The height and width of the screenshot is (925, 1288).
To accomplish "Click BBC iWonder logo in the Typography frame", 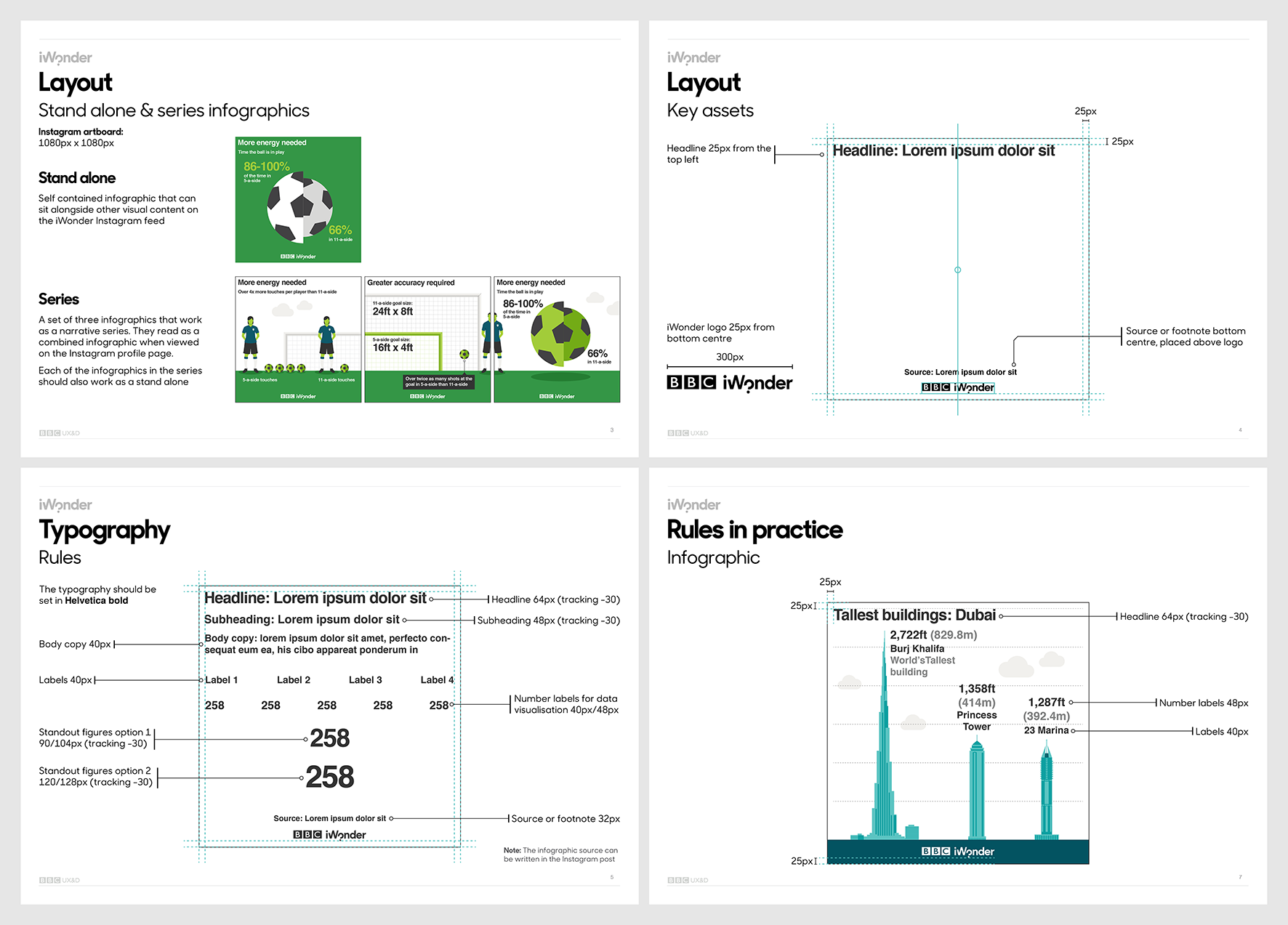I will click(329, 835).
